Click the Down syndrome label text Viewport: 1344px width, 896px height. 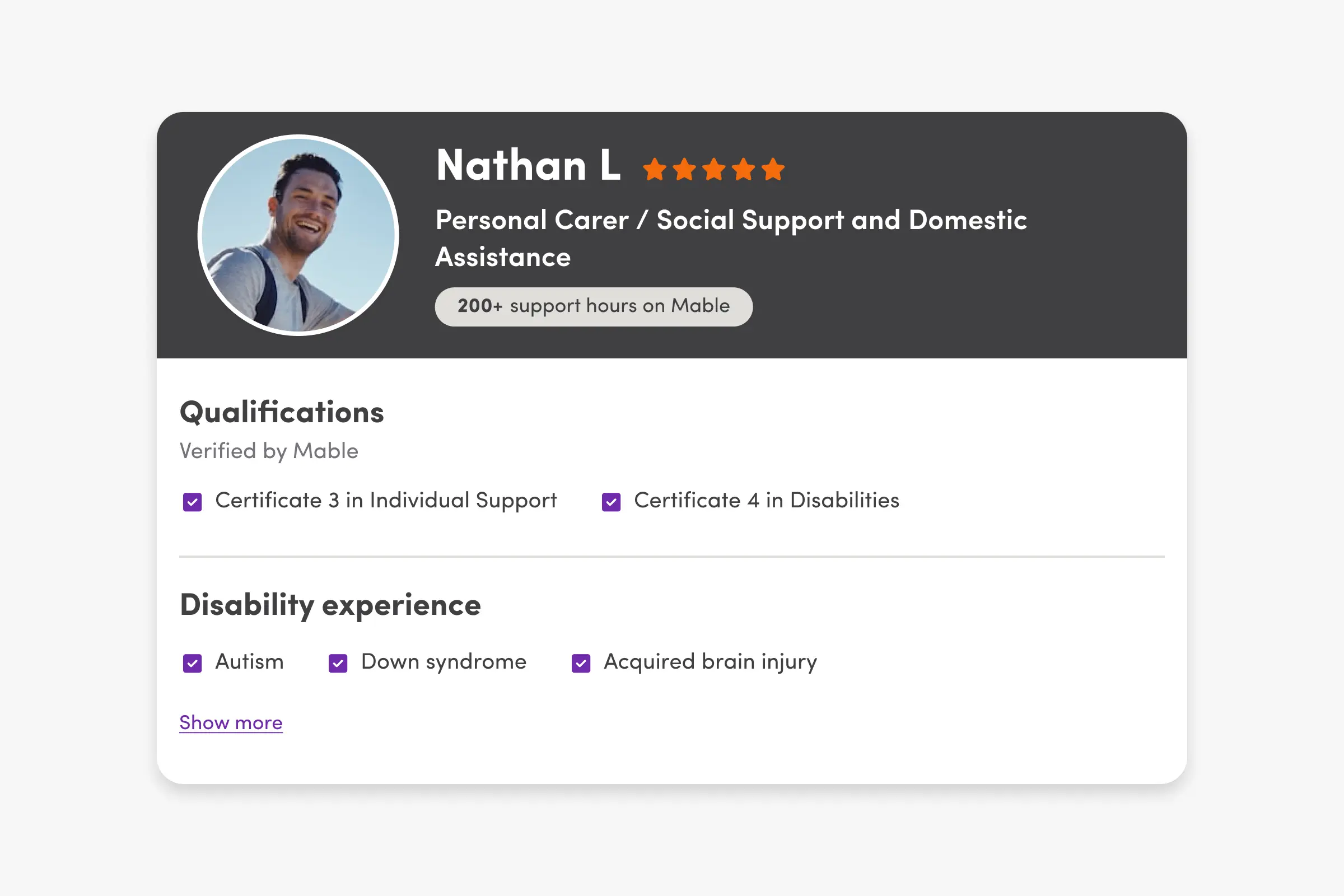pyautogui.click(x=444, y=662)
